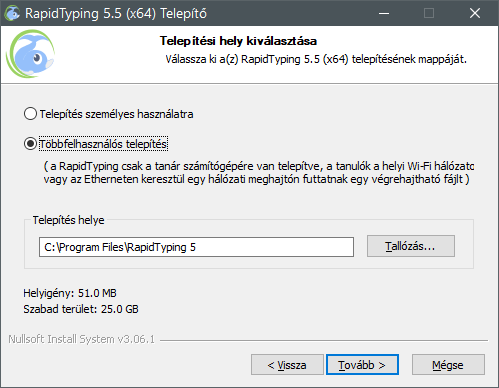This screenshot has width=499, height=388.
Task: Select the 'Telepítés személyes használatra' radio button
Action: [30, 114]
